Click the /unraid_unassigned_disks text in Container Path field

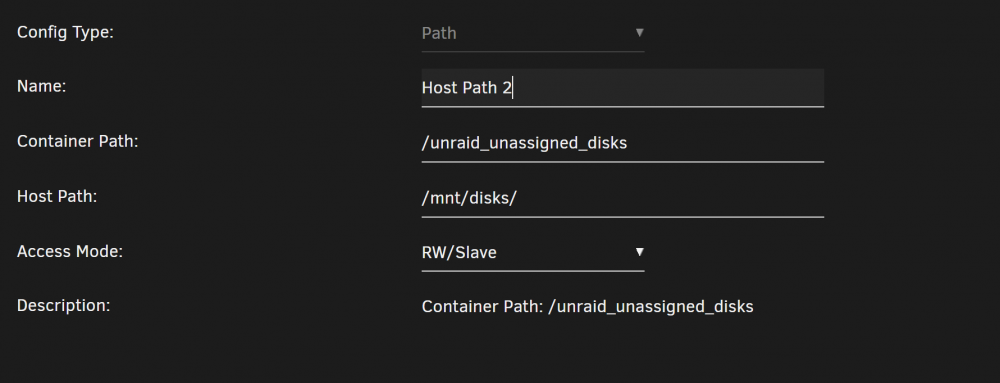pos(524,143)
